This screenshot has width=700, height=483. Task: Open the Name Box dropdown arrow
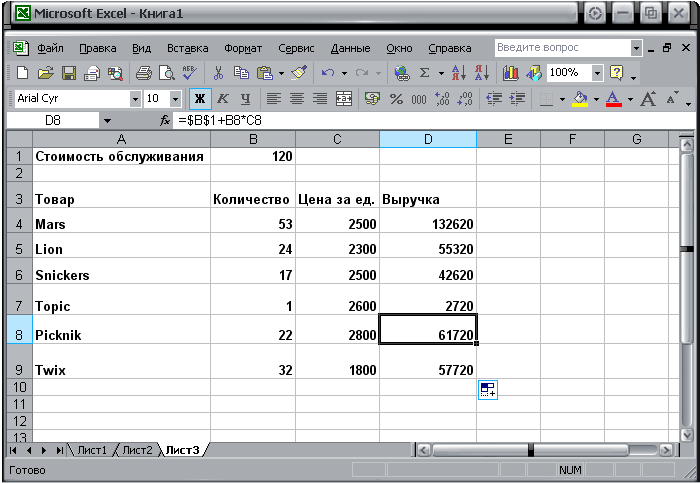pyautogui.click(x=107, y=121)
